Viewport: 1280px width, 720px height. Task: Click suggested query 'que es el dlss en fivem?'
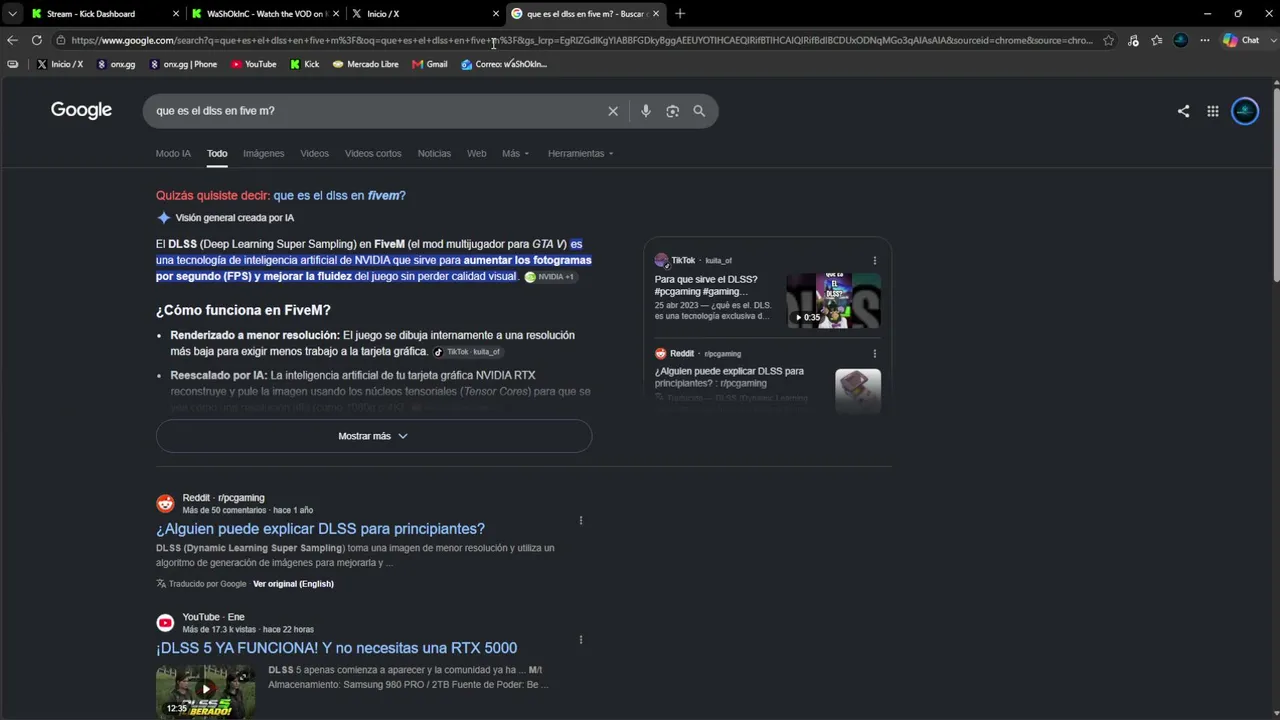(339, 196)
